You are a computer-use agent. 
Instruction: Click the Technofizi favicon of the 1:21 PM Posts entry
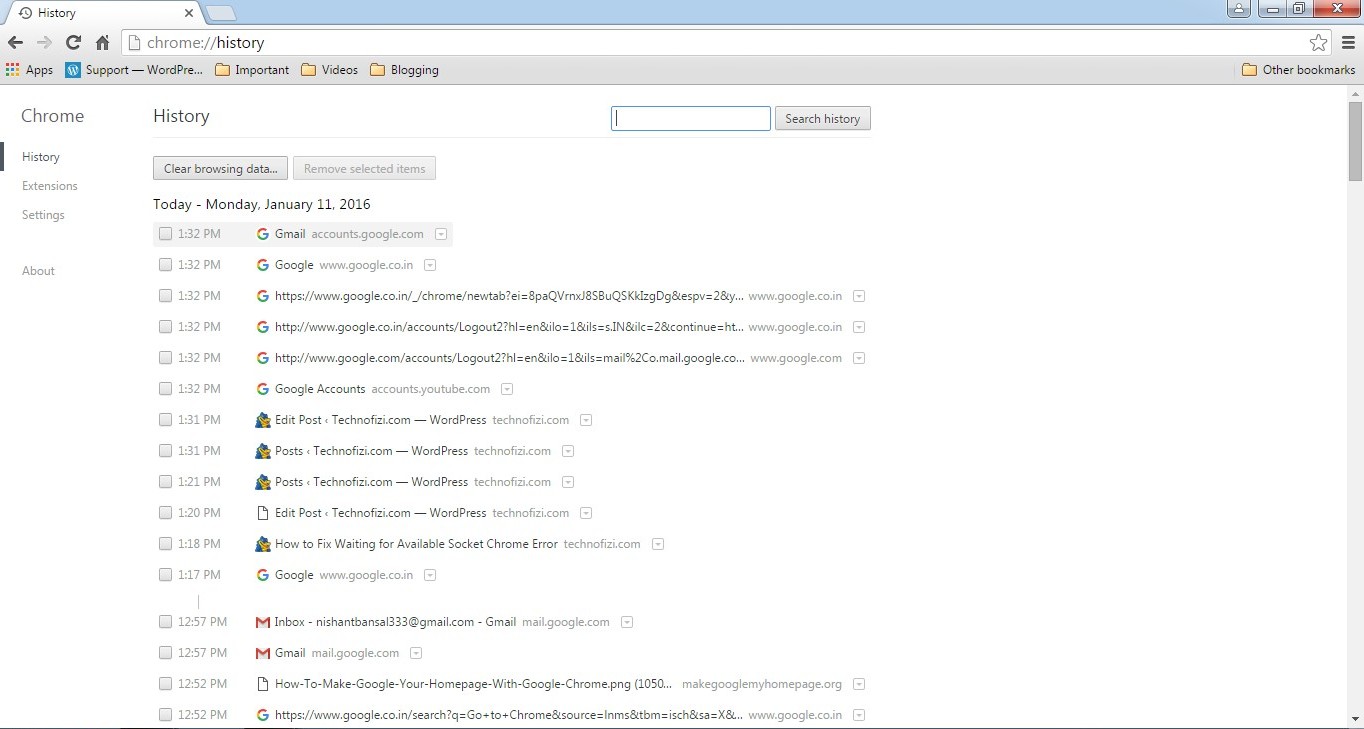[x=263, y=482]
